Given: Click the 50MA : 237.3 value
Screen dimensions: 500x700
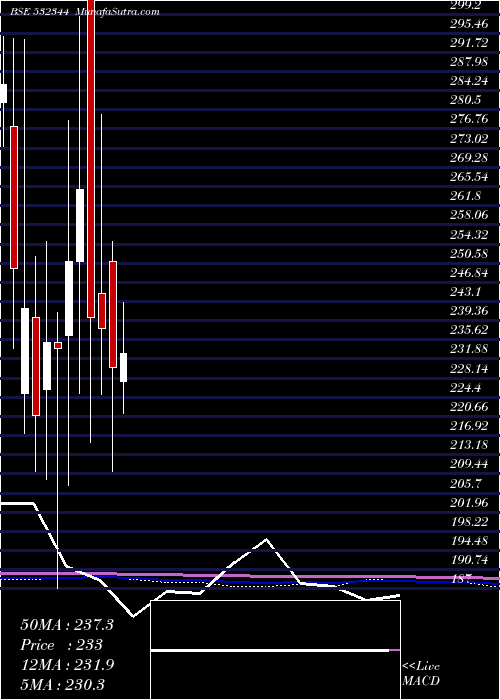Looking at the screenshot, I should point(67,625).
